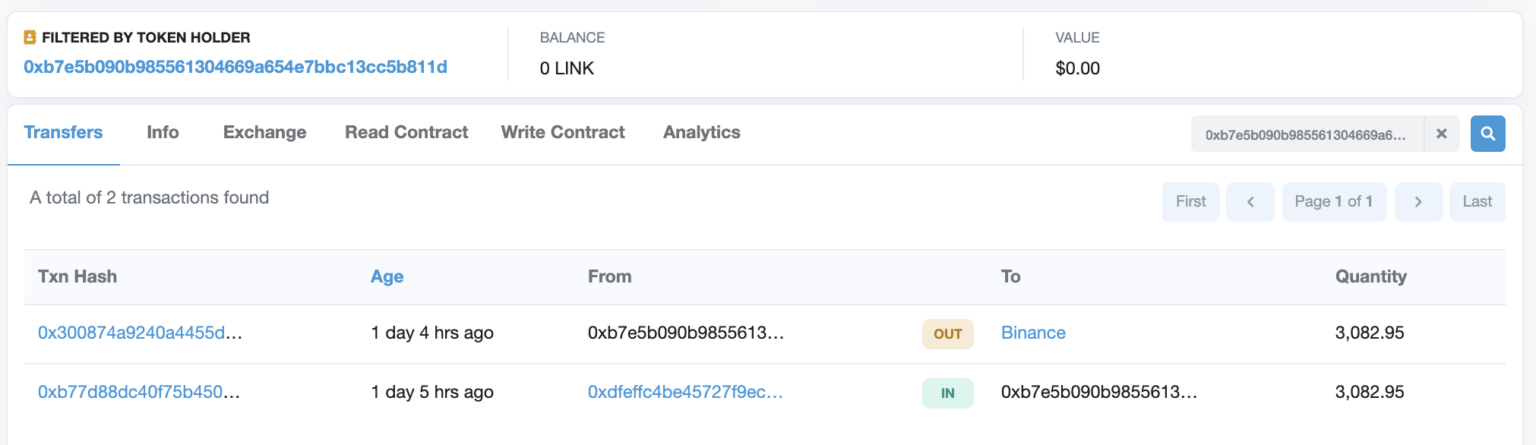Open the token holder address link
Image resolution: width=1536 pixels, height=445 pixels.
point(235,67)
